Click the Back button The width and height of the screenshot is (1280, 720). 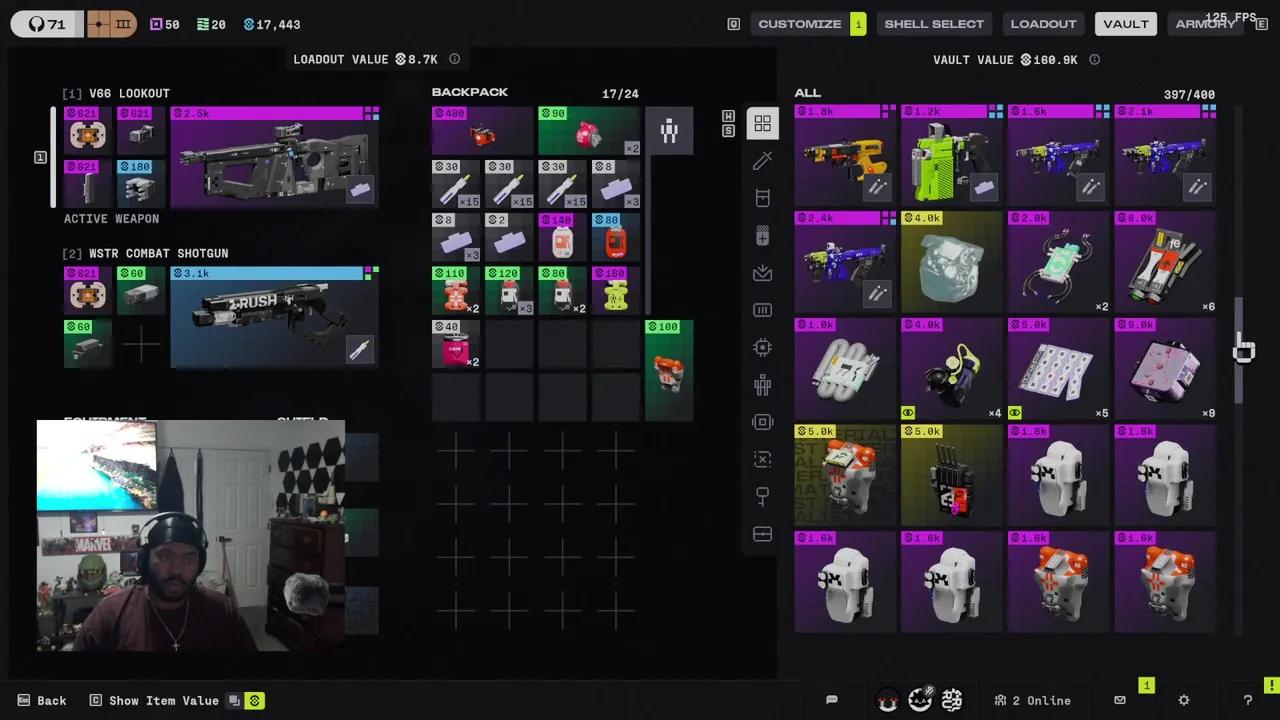(42, 700)
